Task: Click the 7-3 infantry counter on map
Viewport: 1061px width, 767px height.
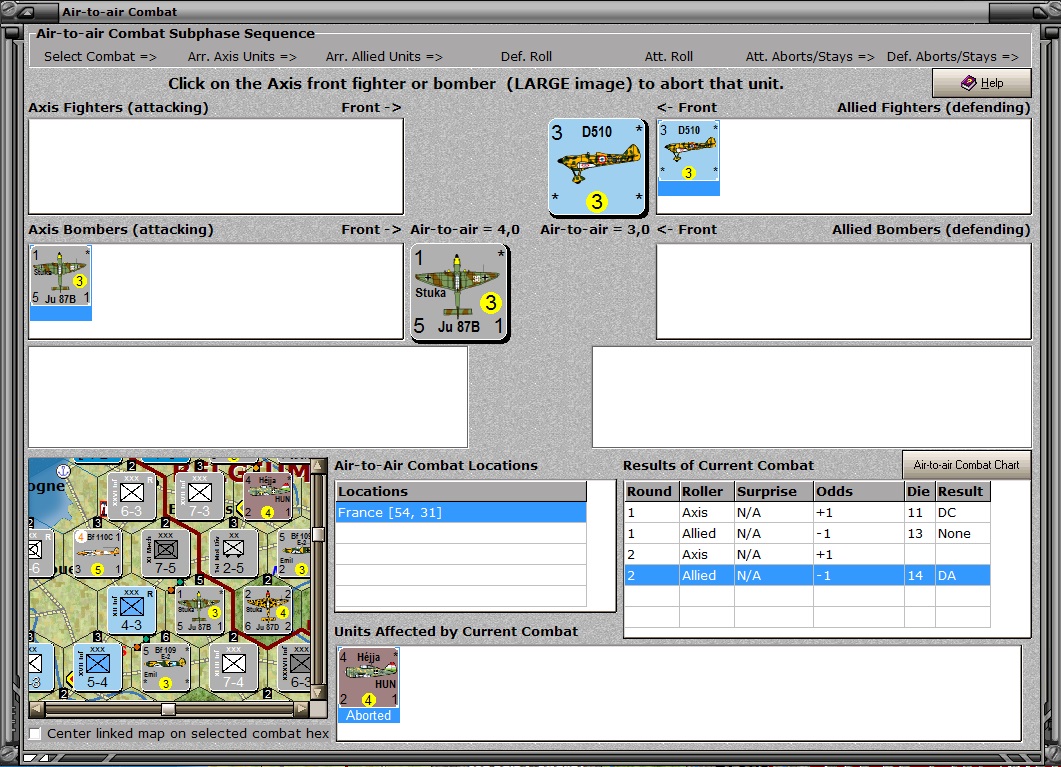Action: [x=200, y=497]
